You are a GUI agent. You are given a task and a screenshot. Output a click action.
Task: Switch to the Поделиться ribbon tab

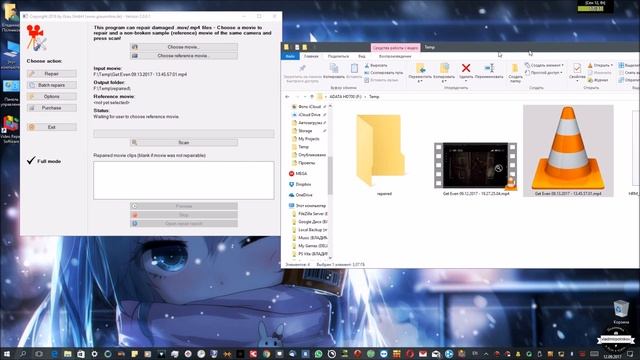click(338, 56)
